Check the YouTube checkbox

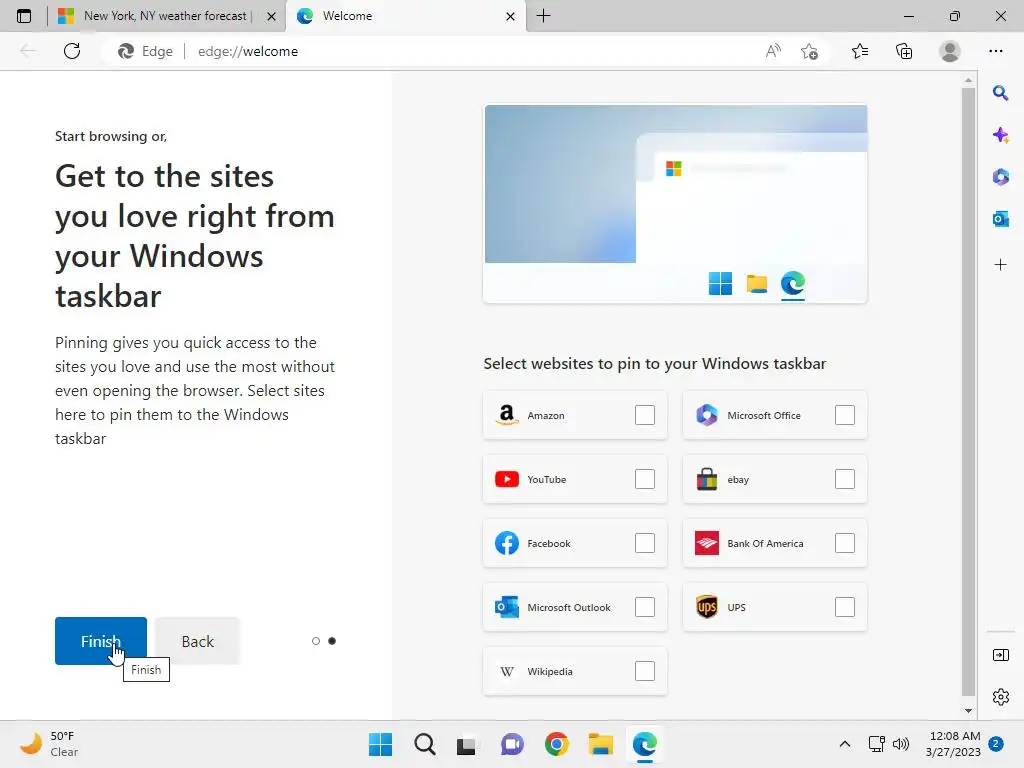tap(645, 479)
